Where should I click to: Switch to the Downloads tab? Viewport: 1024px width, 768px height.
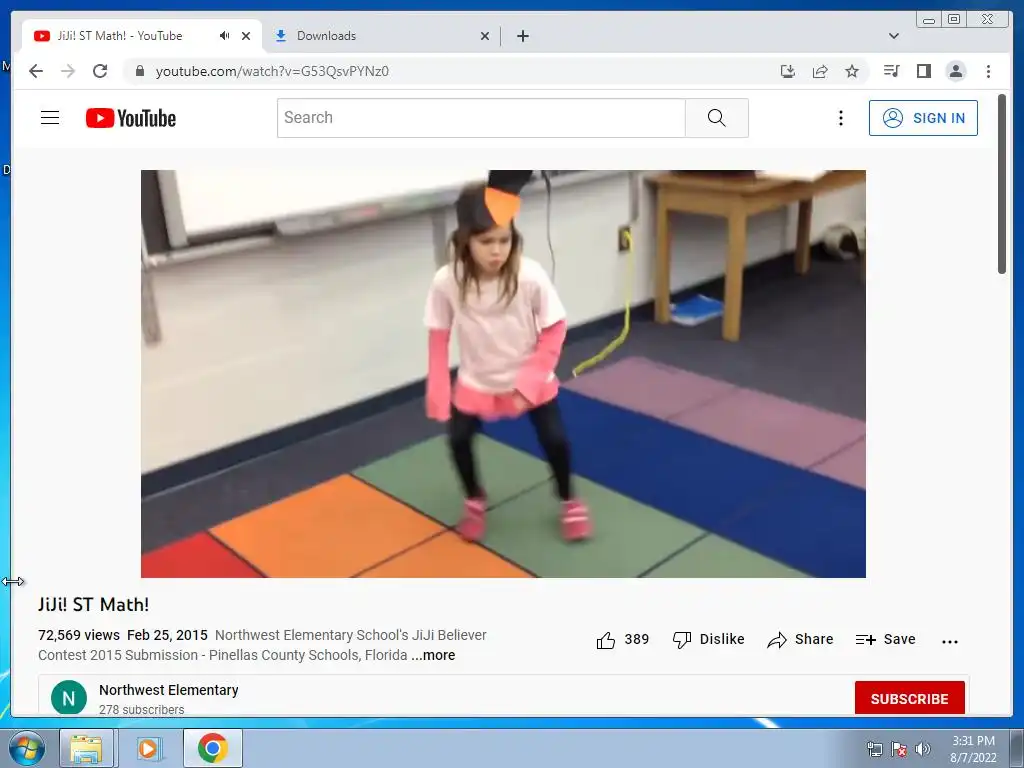click(x=382, y=36)
